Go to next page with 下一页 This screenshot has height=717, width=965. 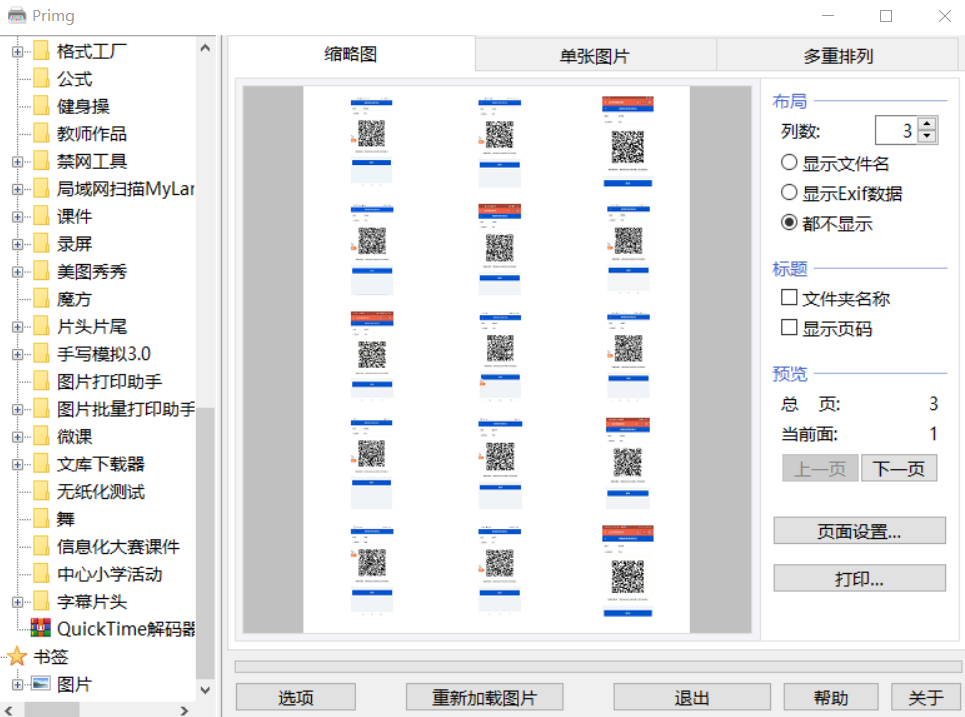899,468
